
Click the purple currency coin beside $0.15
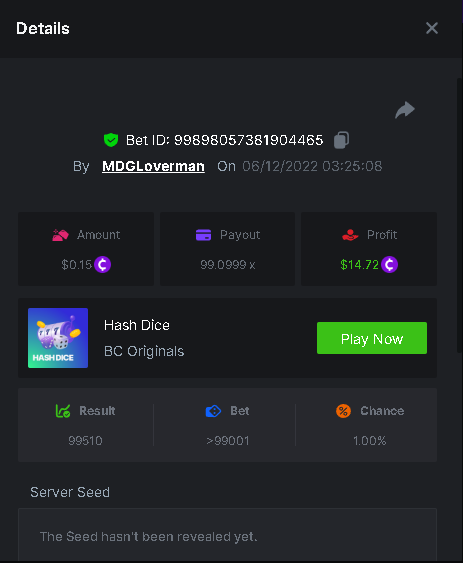102,265
